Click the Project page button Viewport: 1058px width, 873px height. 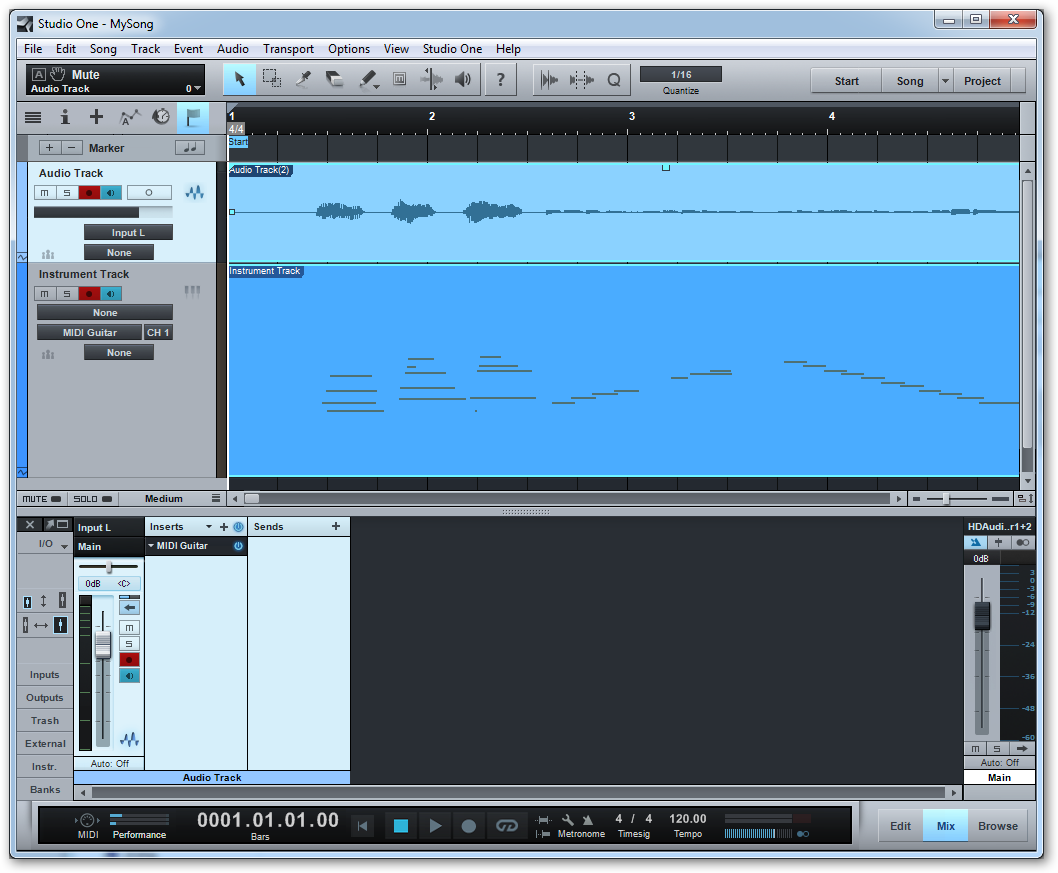(x=982, y=81)
